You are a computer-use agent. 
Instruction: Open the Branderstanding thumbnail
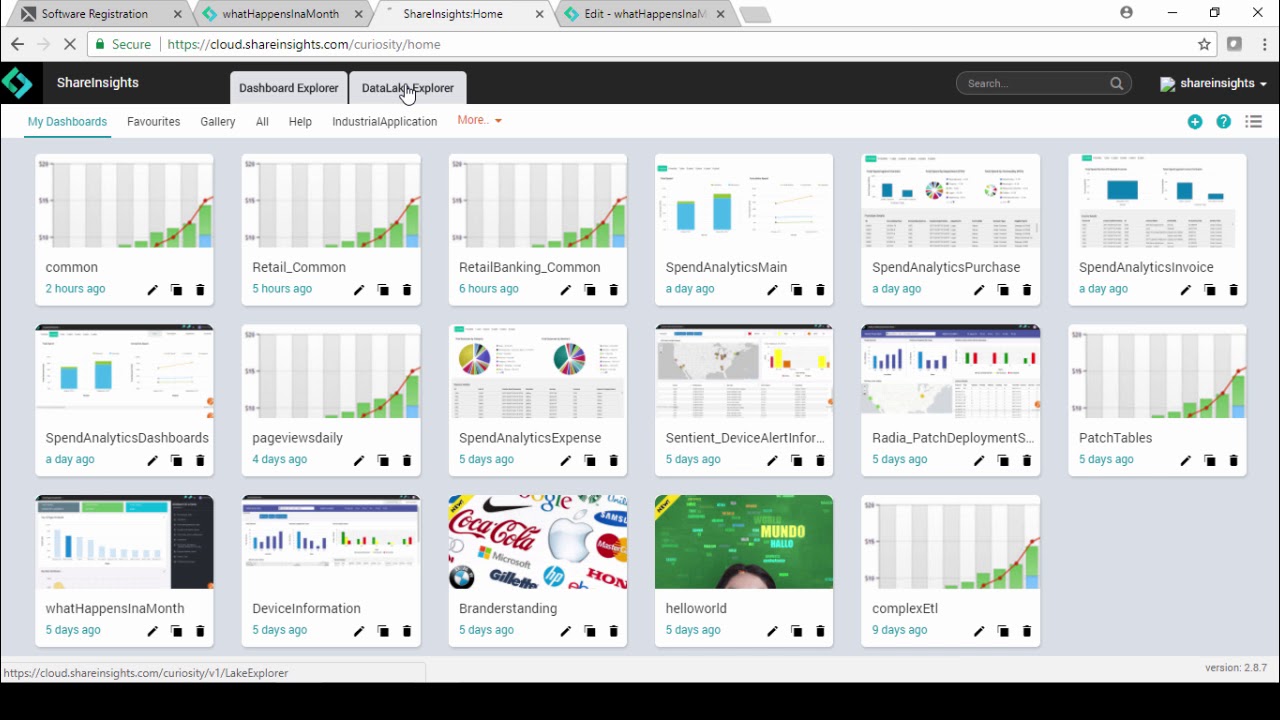tap(538, 542)
